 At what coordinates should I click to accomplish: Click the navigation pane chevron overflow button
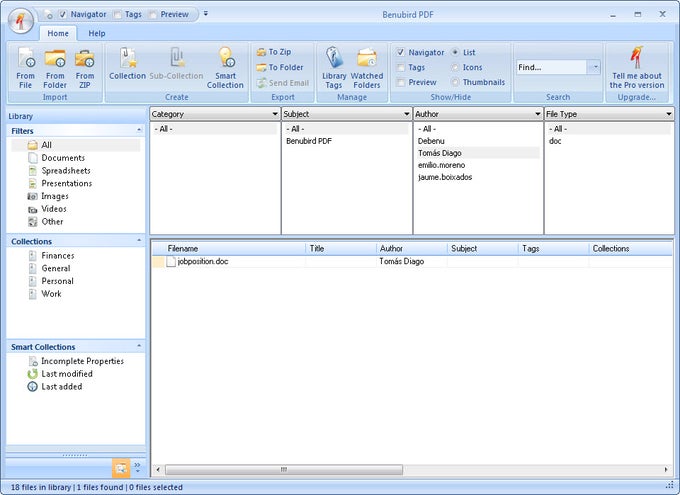point(137,467)
